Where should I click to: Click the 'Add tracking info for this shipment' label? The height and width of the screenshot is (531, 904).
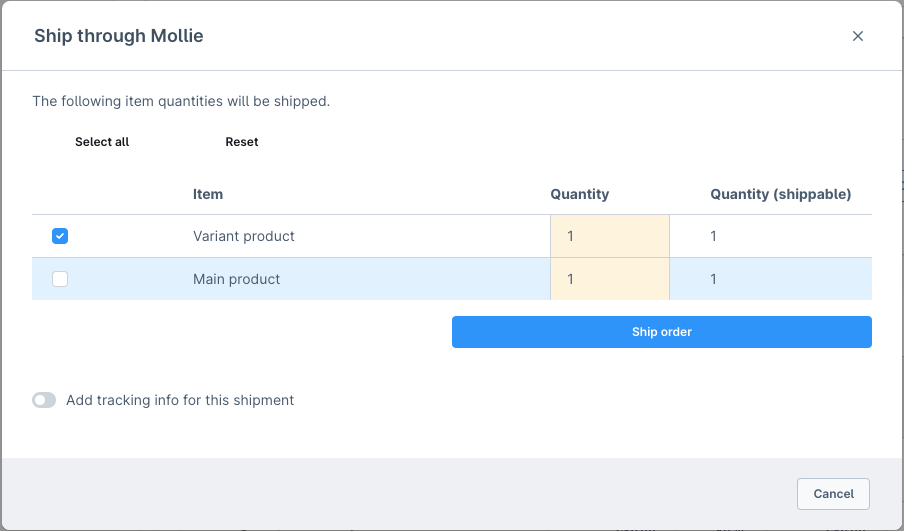tap(180, 400)
